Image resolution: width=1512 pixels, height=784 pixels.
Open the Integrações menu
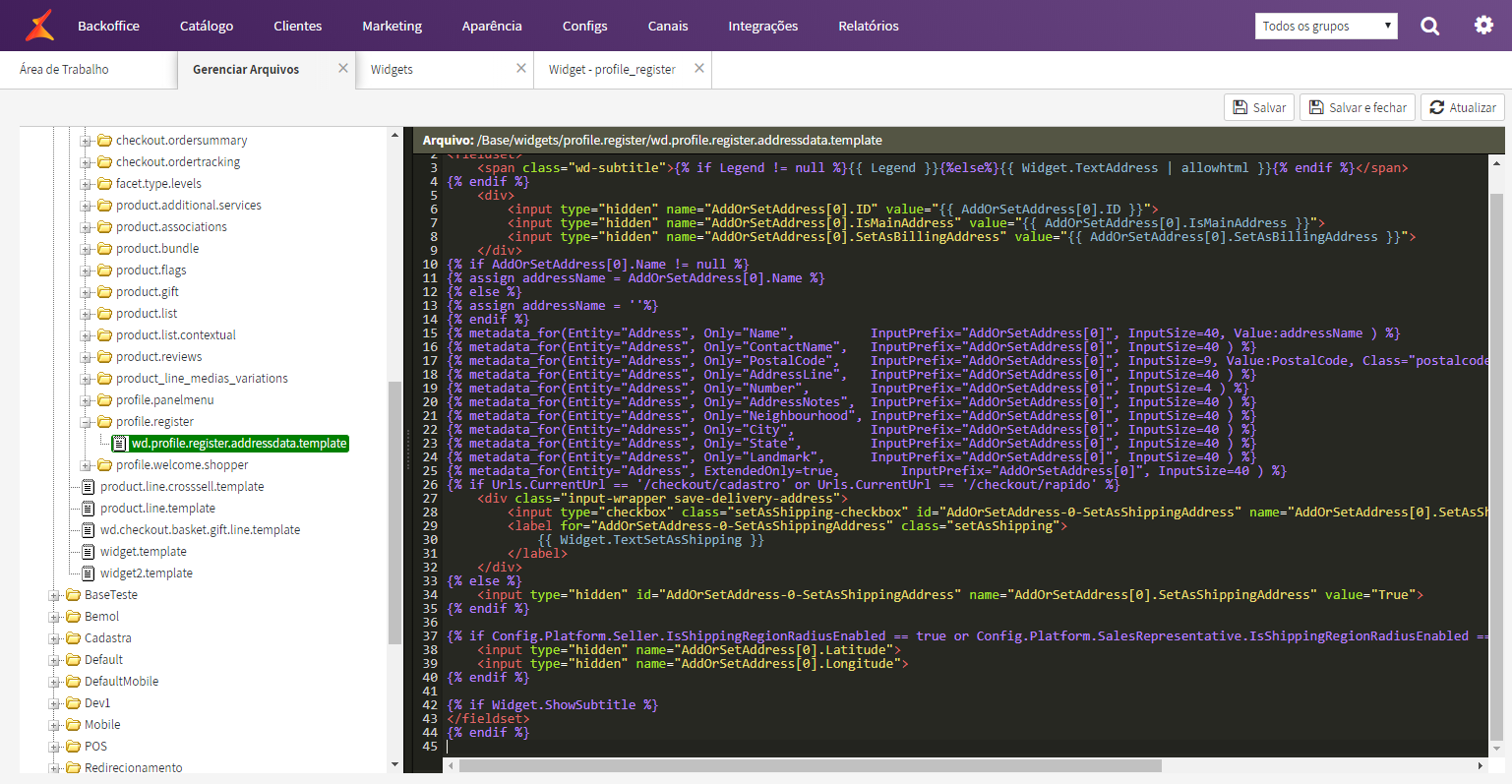pyautogui.click(x=762, y=26)
